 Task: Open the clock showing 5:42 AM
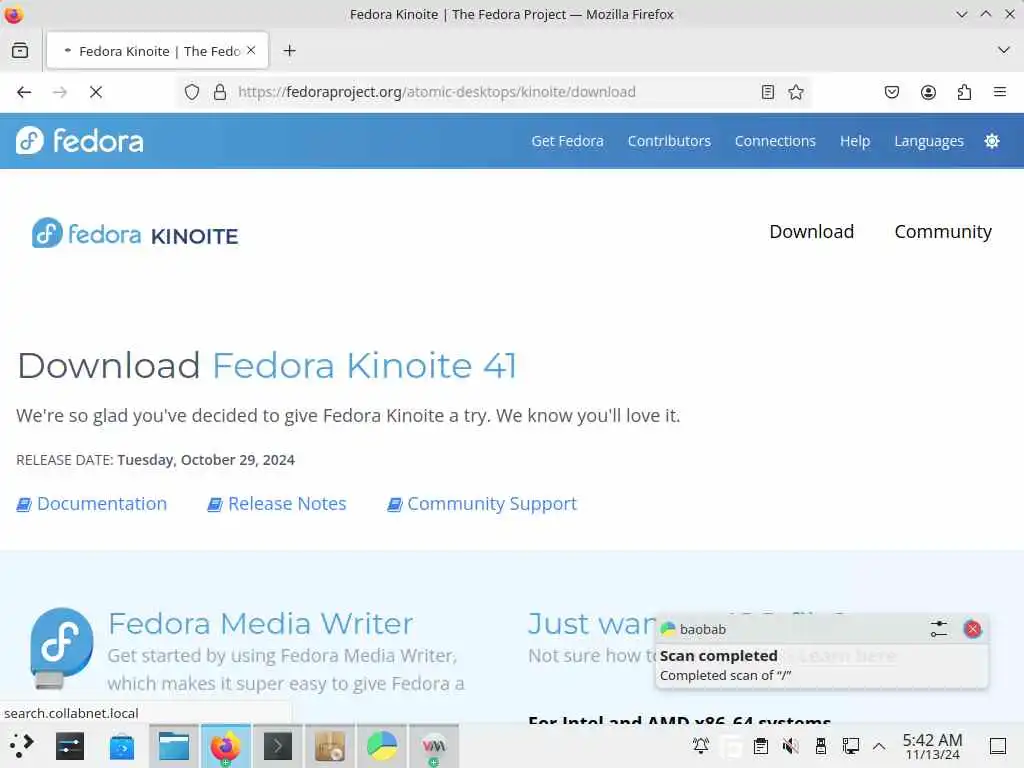pyautogui.click(x=932, y=746)
